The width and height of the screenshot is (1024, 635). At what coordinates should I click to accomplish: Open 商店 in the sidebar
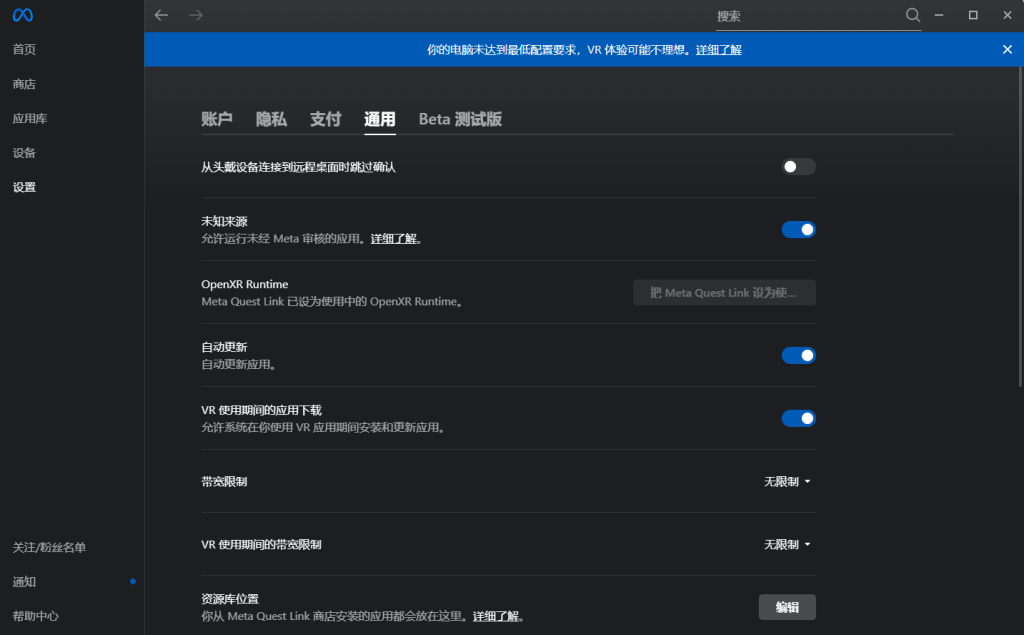click(x=24, y=84)
